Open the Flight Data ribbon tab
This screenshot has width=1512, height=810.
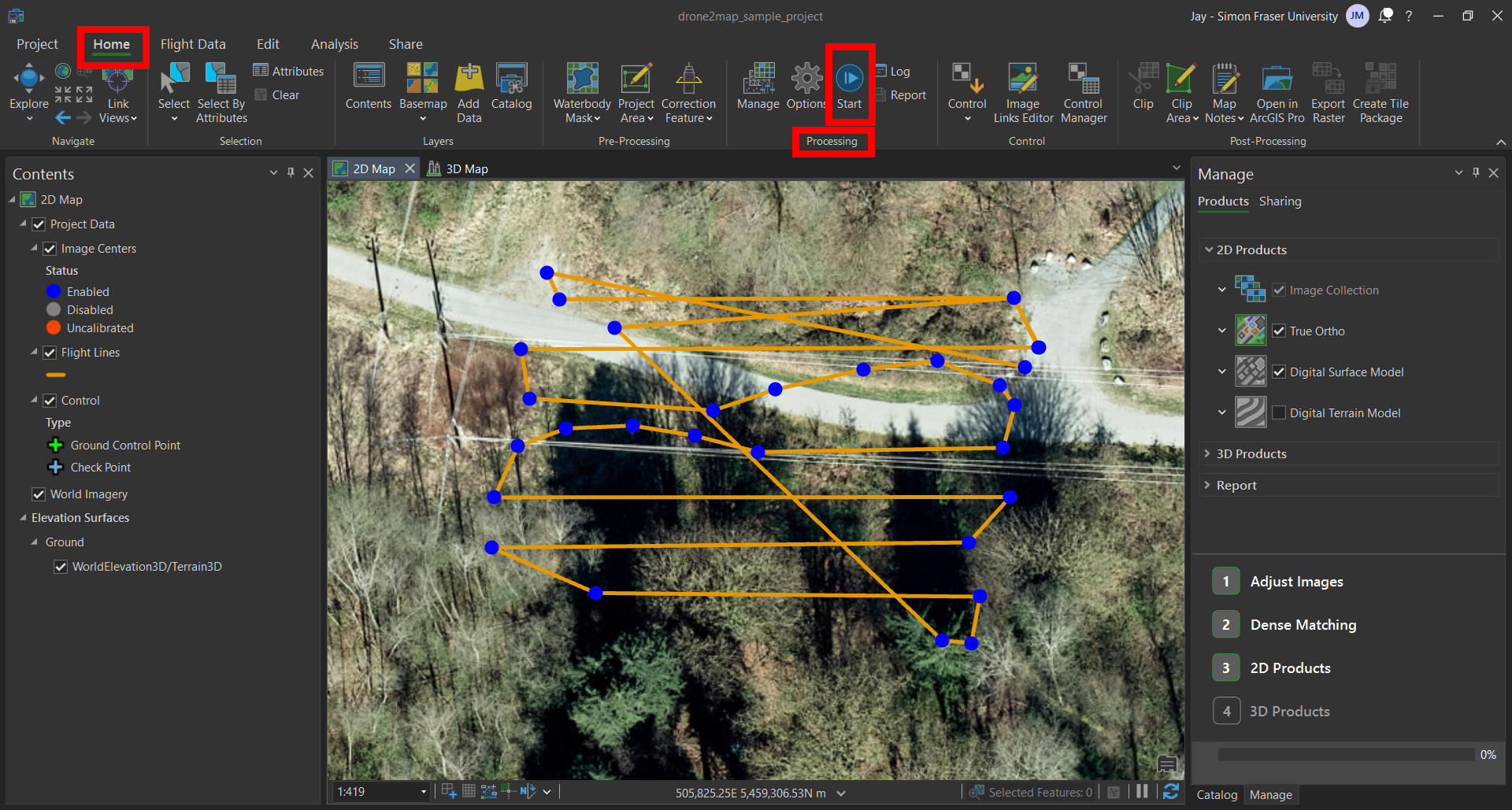coord(193,44)
